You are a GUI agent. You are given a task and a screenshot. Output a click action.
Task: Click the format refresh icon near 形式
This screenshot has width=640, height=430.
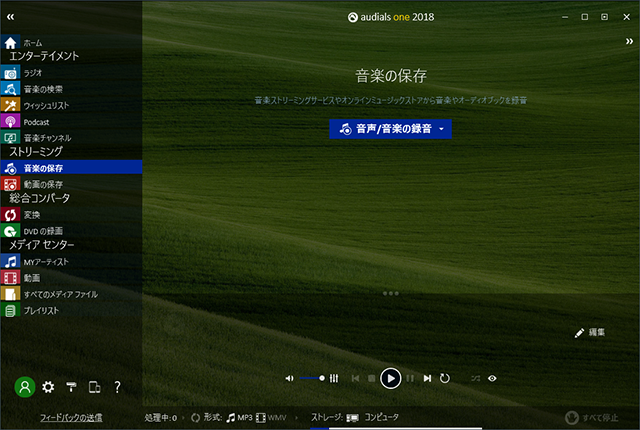pyautogui.click(x=196, y=417)
